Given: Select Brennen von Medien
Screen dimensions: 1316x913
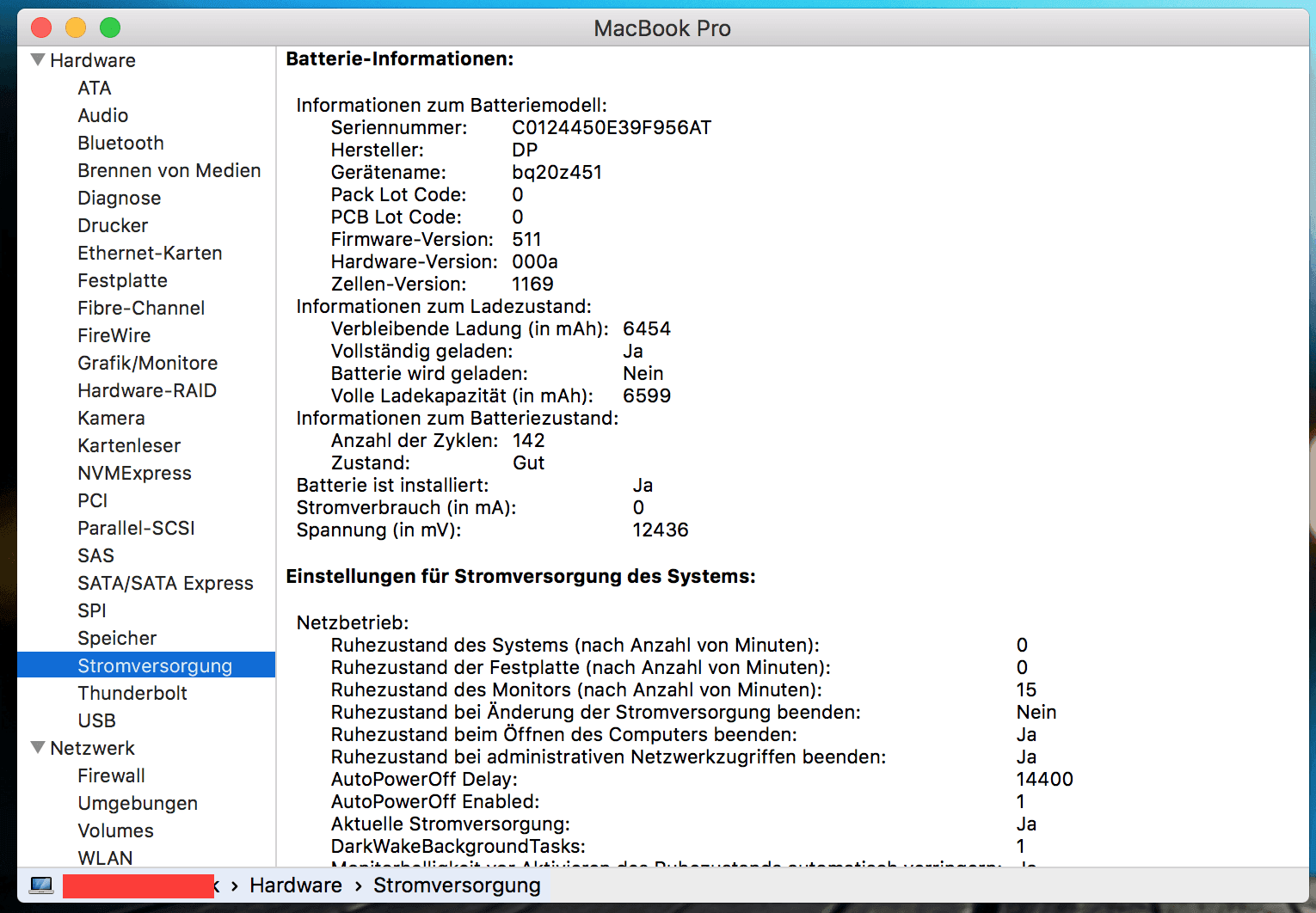Looking at the screenshot, I should click(169, 170).
